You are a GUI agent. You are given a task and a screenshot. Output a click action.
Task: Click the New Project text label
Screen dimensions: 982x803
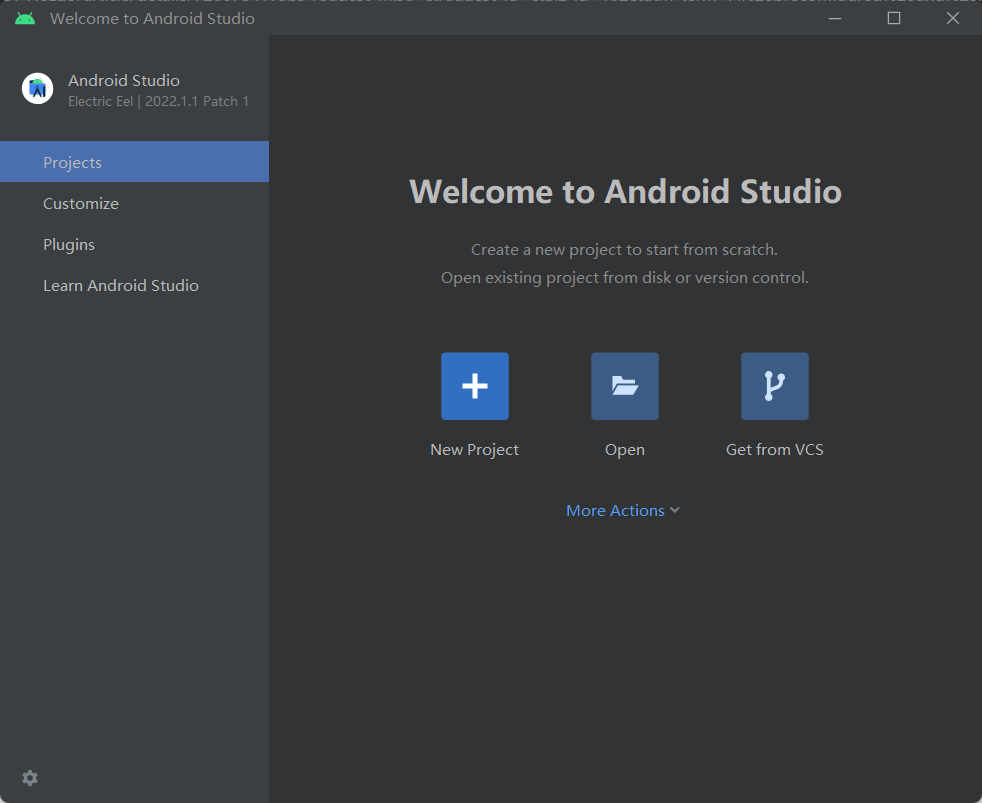coord(474,450)
